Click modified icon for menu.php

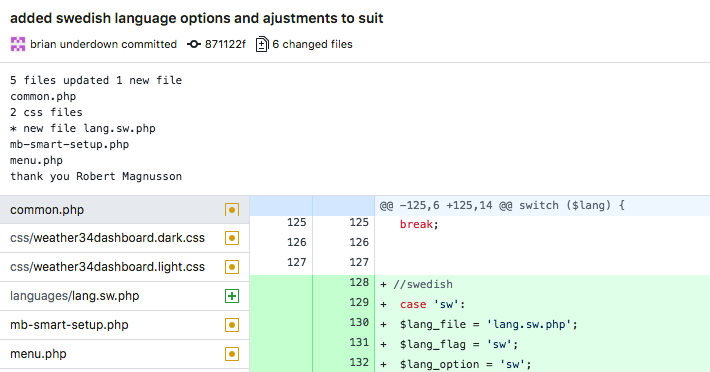(x=232, y=354)
